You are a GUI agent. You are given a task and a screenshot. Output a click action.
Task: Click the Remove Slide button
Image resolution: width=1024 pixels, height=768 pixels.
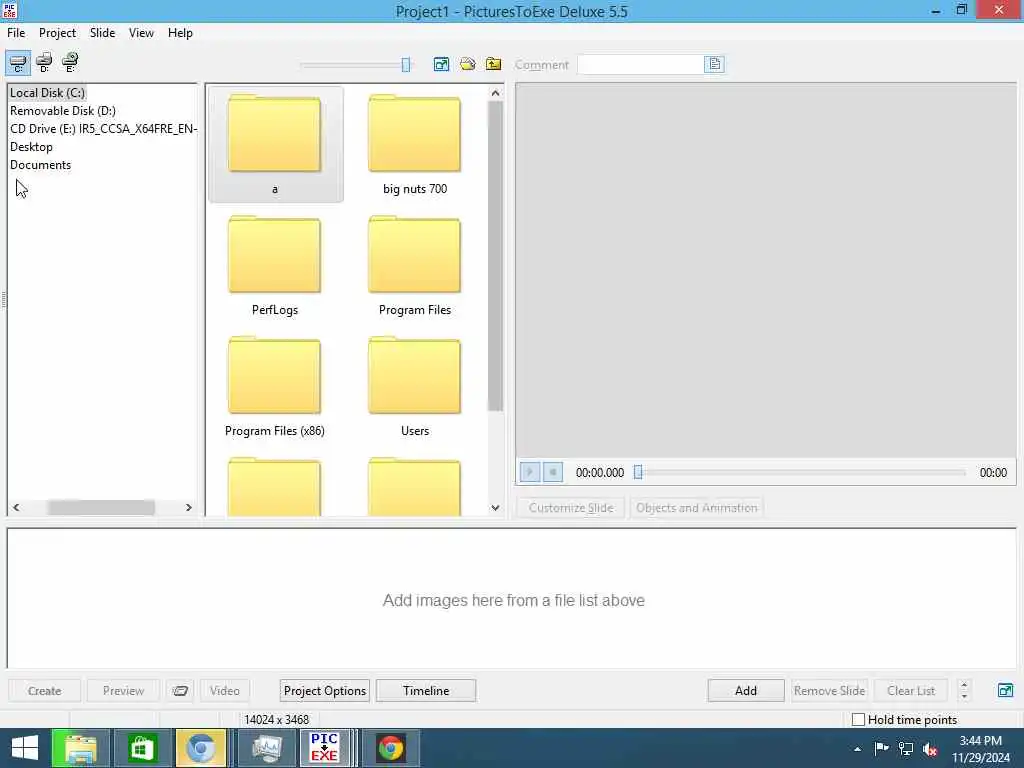(x=829, y=690)
